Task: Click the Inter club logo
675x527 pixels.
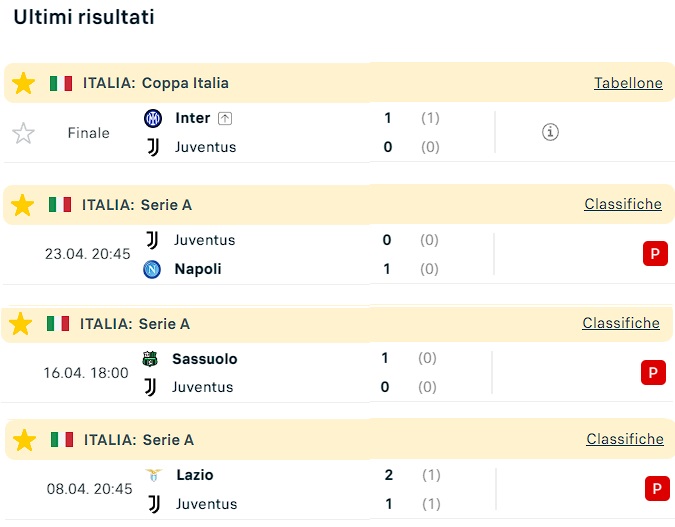Action: [152, 118]
